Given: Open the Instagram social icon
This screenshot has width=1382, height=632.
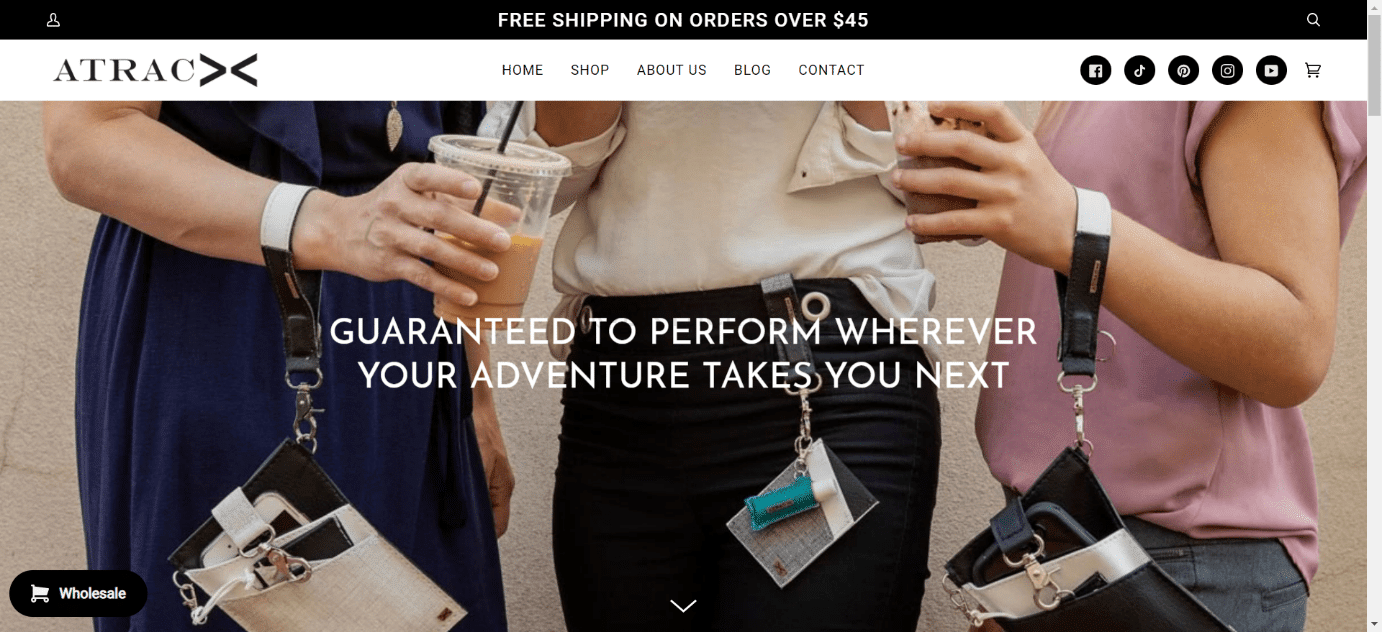Looking at the screenshot, I should [x=1228, y=70].
